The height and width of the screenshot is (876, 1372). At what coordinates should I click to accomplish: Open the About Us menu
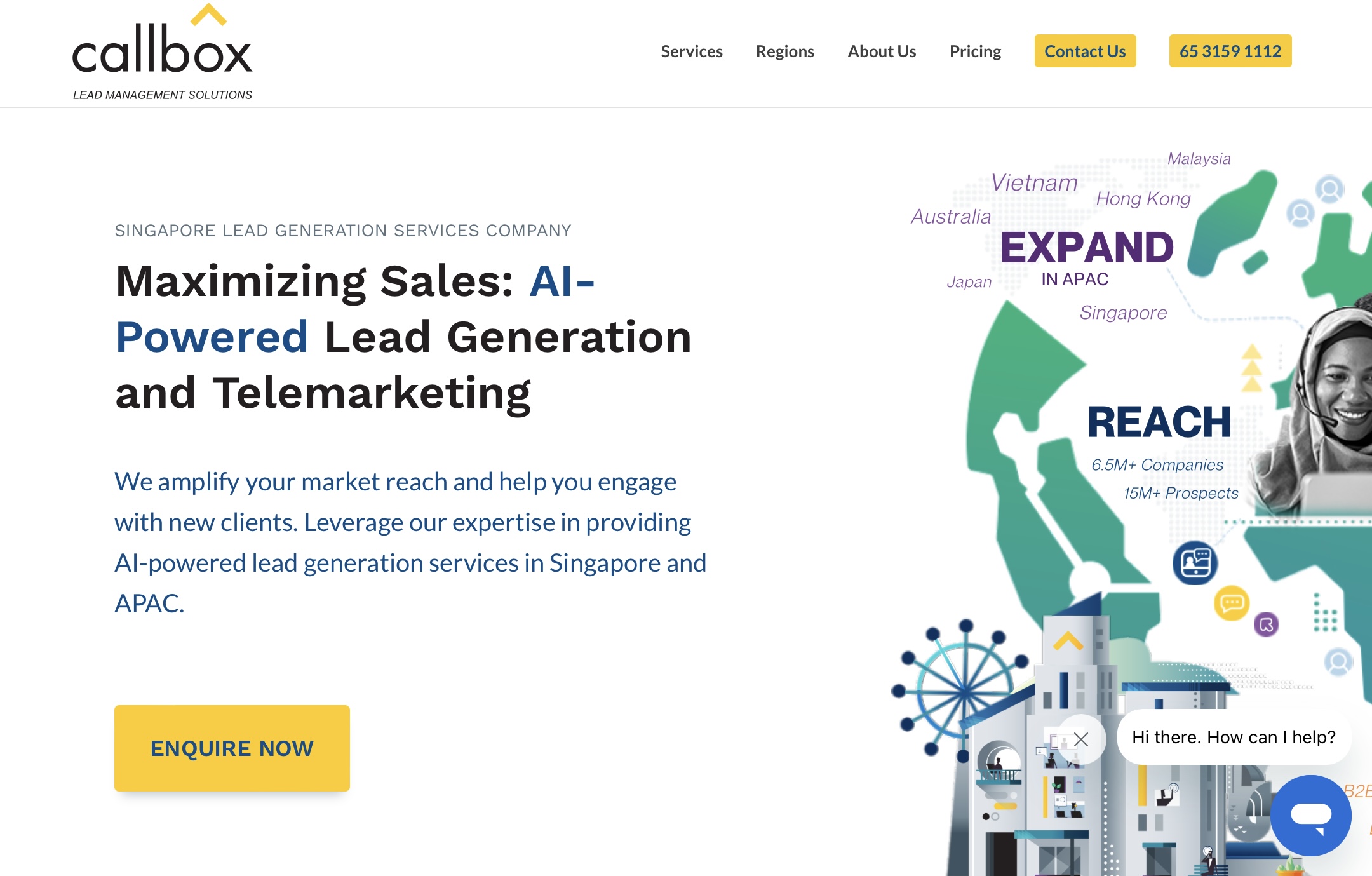(882, 51)
